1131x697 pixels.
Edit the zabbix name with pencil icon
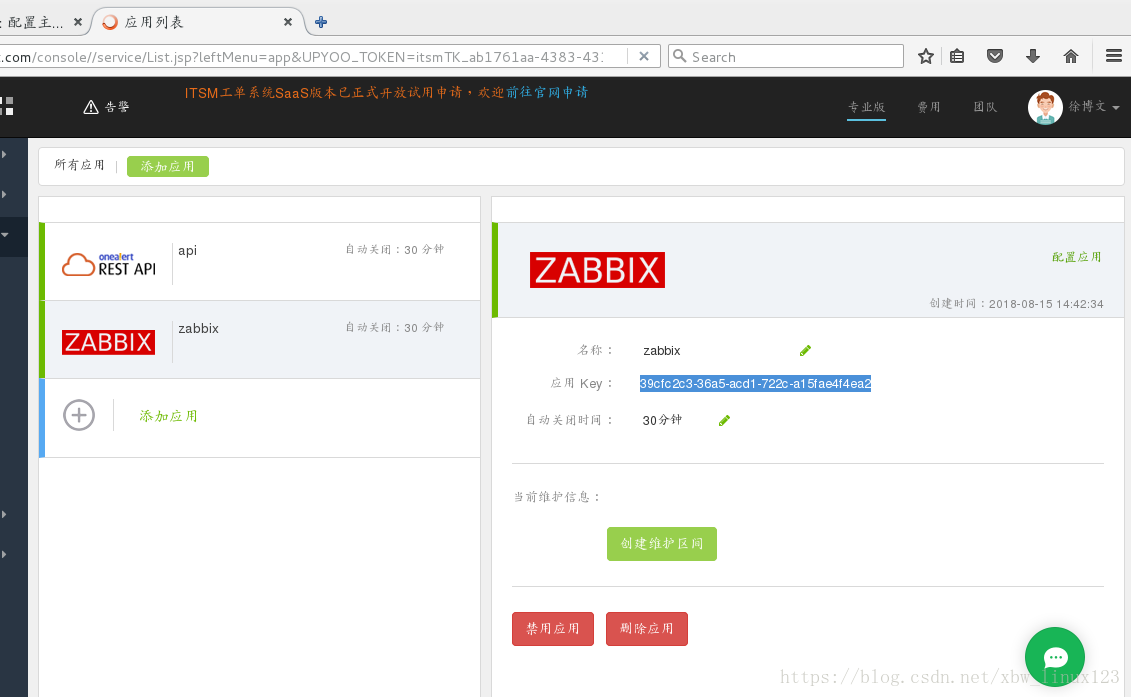805,351
